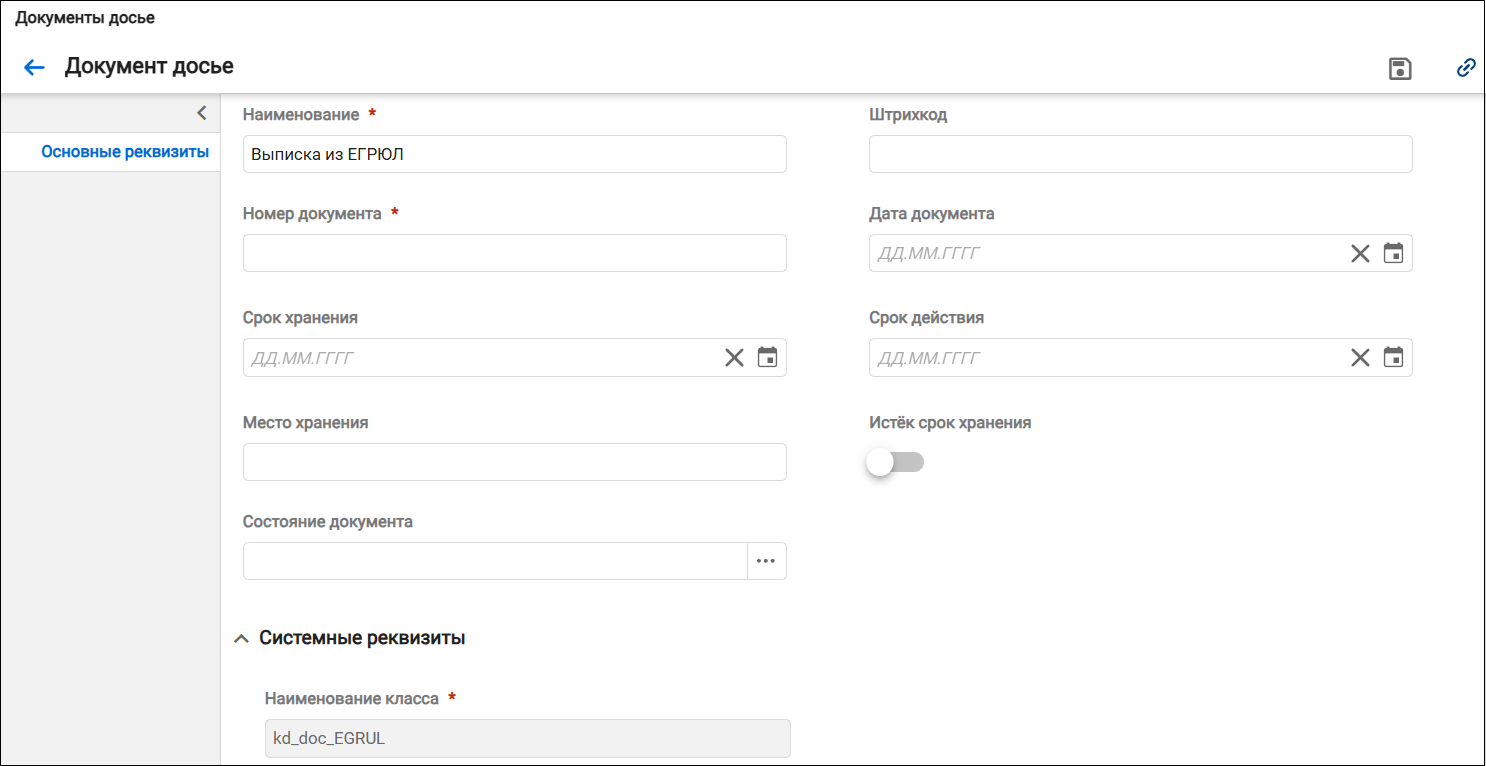Focus the Место хранения input
The image size is (1486, 766).
515,462
